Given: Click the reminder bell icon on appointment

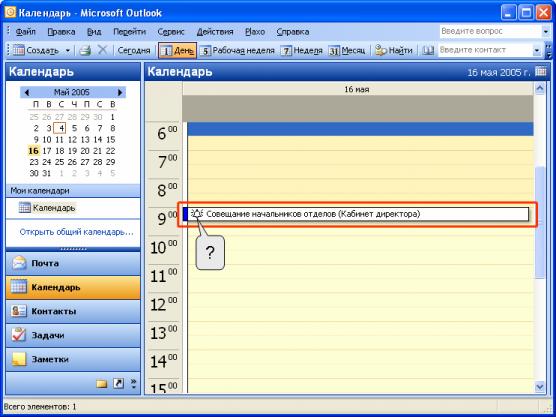Looking at the screenshot, I should click(197, 214).
